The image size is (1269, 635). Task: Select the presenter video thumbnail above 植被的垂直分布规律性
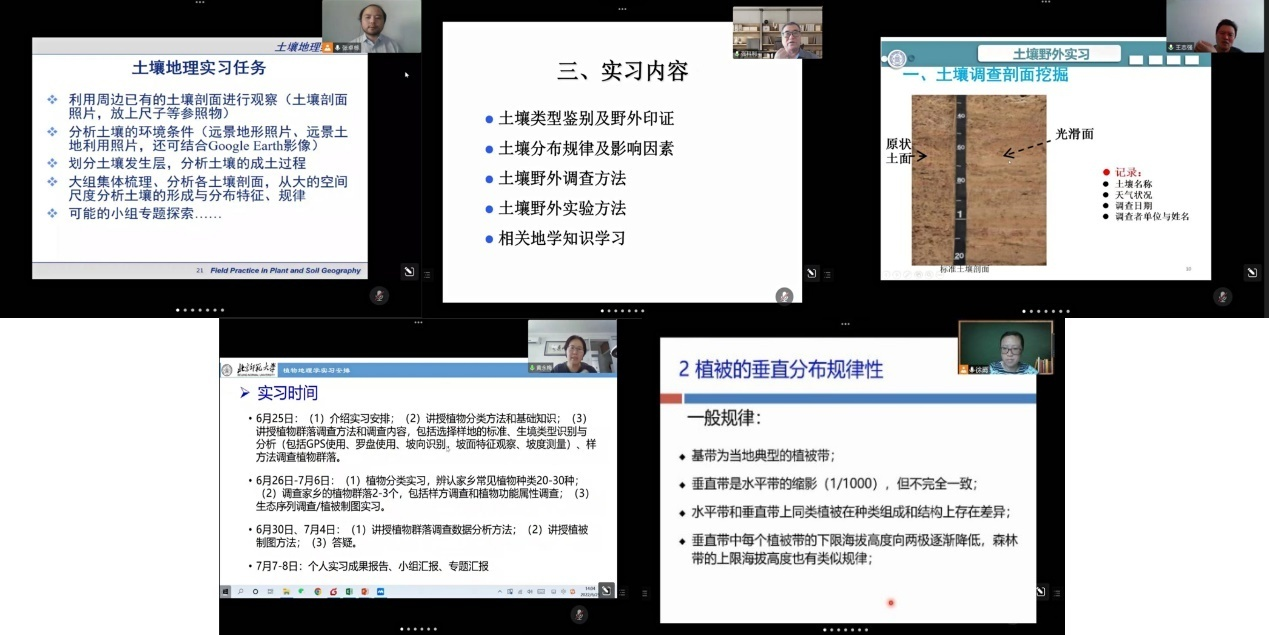(x=1005, y=347)
